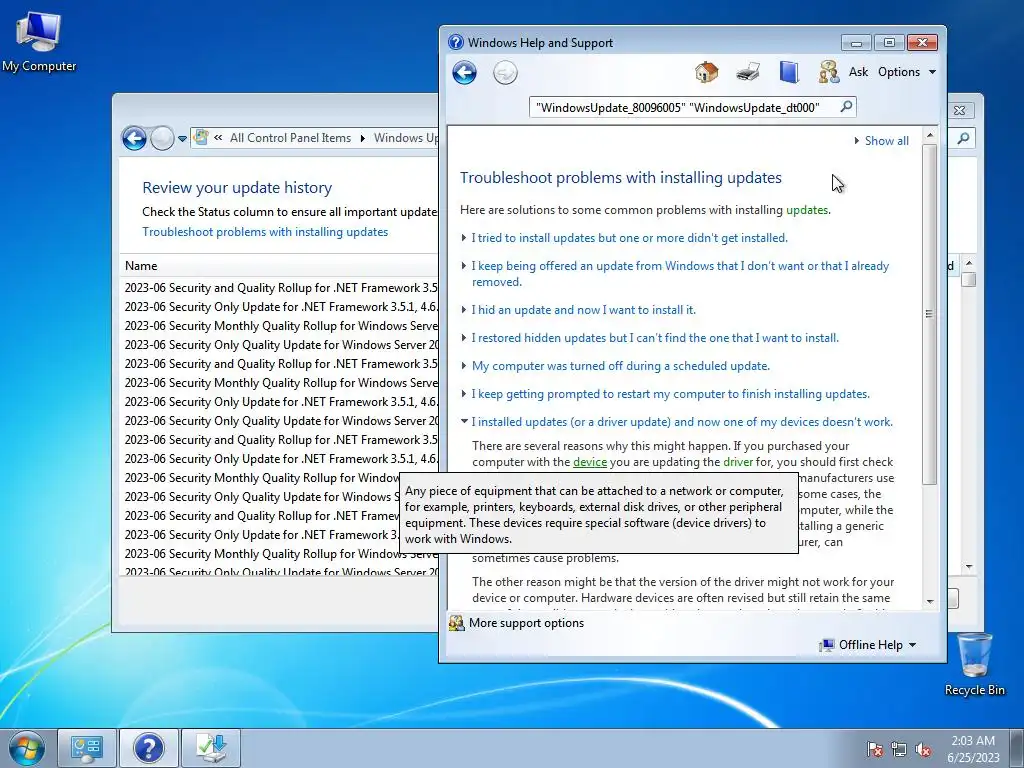The image size is (1024, 768).
Task: Expand 'I tried to install updates' topic
Action: tap(629, 238)
